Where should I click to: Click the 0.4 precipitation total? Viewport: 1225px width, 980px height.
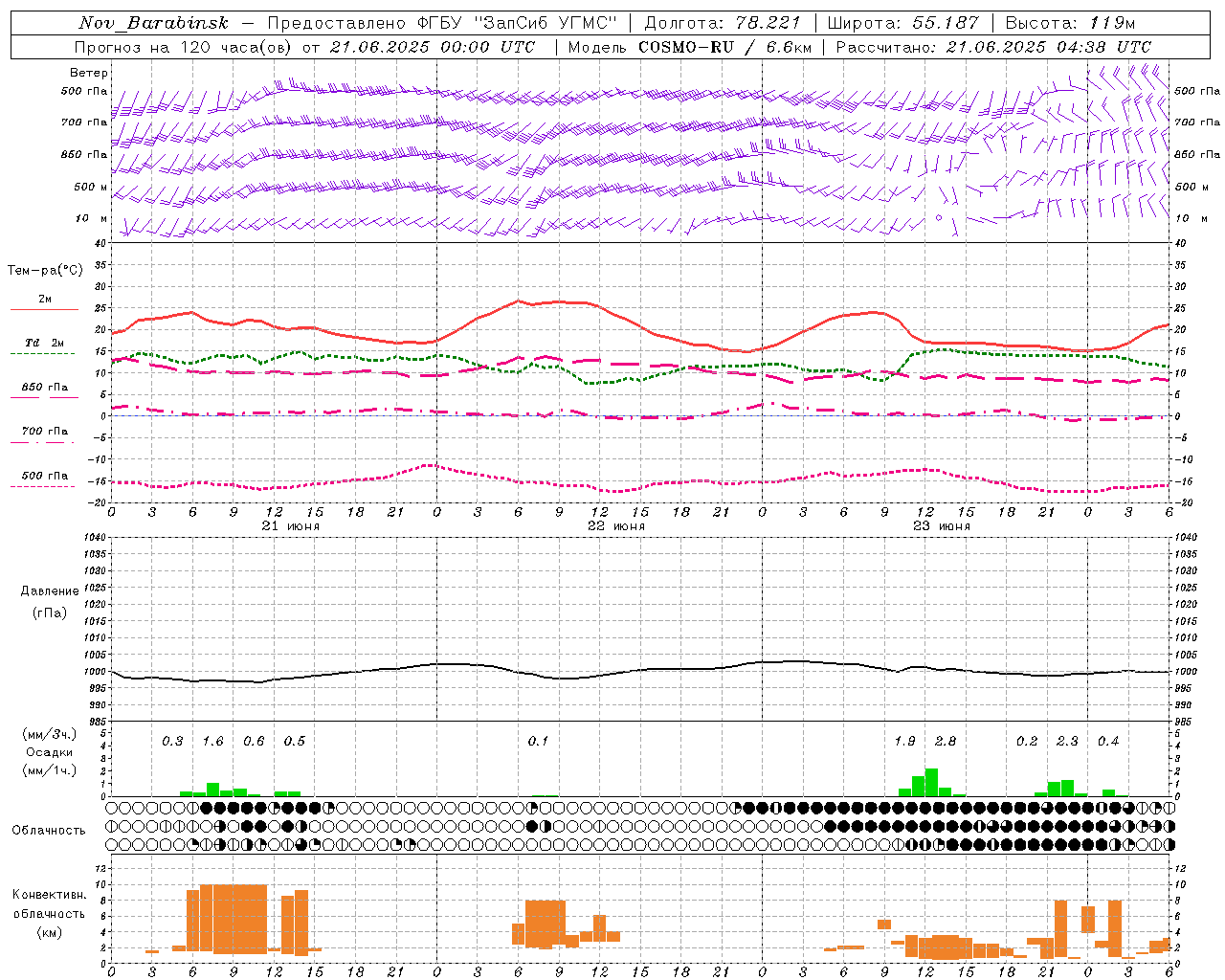[x=1108, y=742]
